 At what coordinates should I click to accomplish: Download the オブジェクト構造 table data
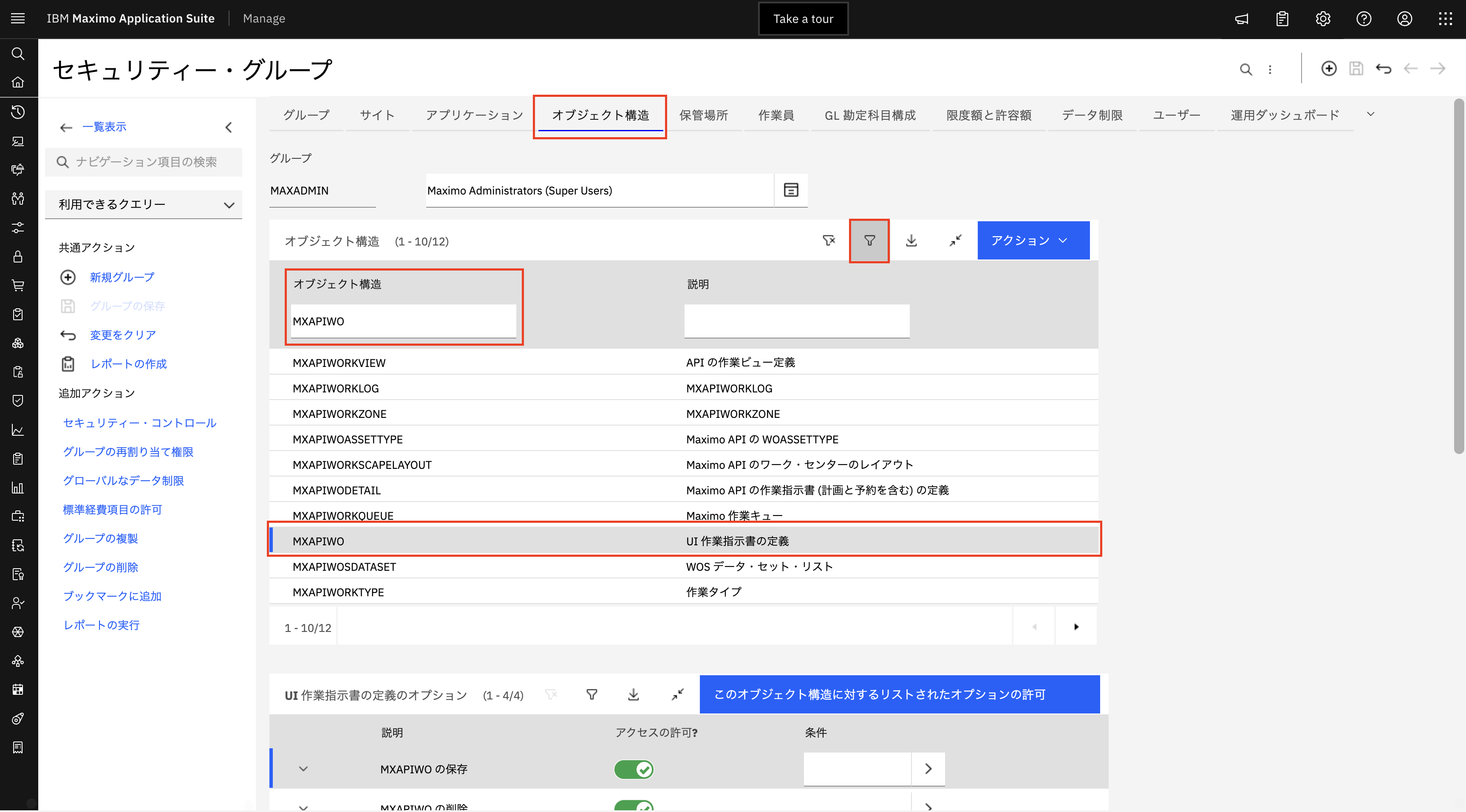coord(911,240)
